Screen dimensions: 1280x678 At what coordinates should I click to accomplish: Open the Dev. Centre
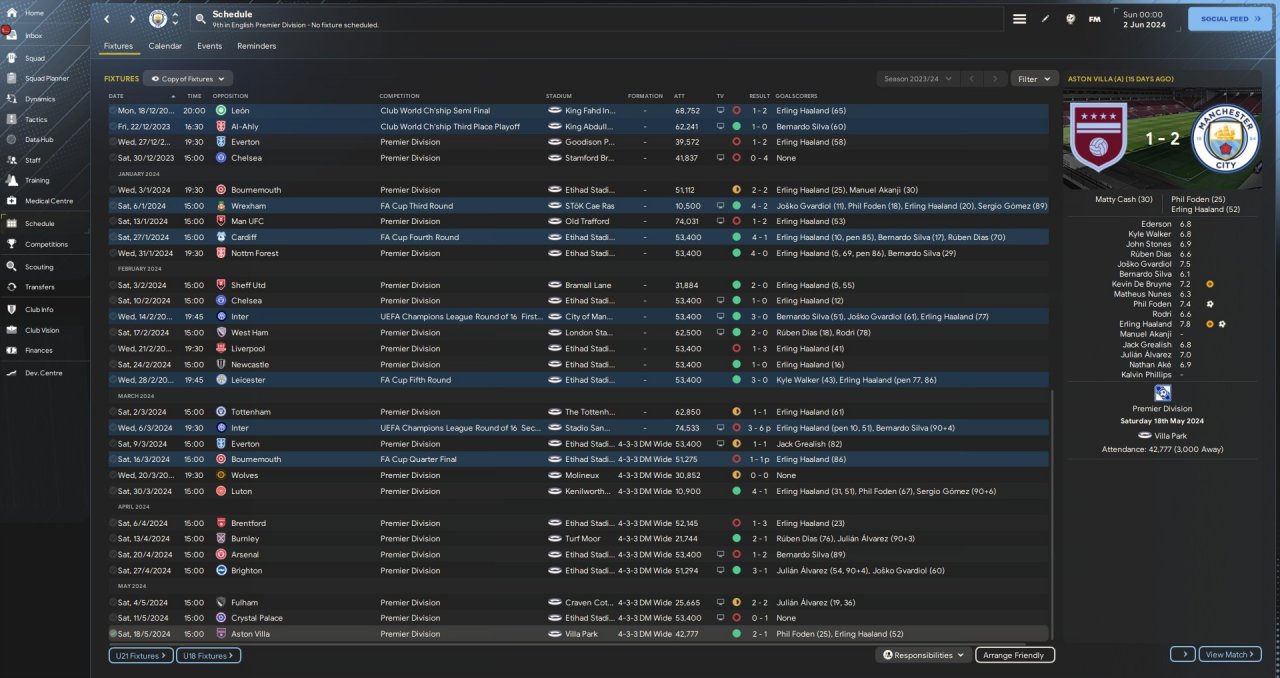(x=42, y=372)
